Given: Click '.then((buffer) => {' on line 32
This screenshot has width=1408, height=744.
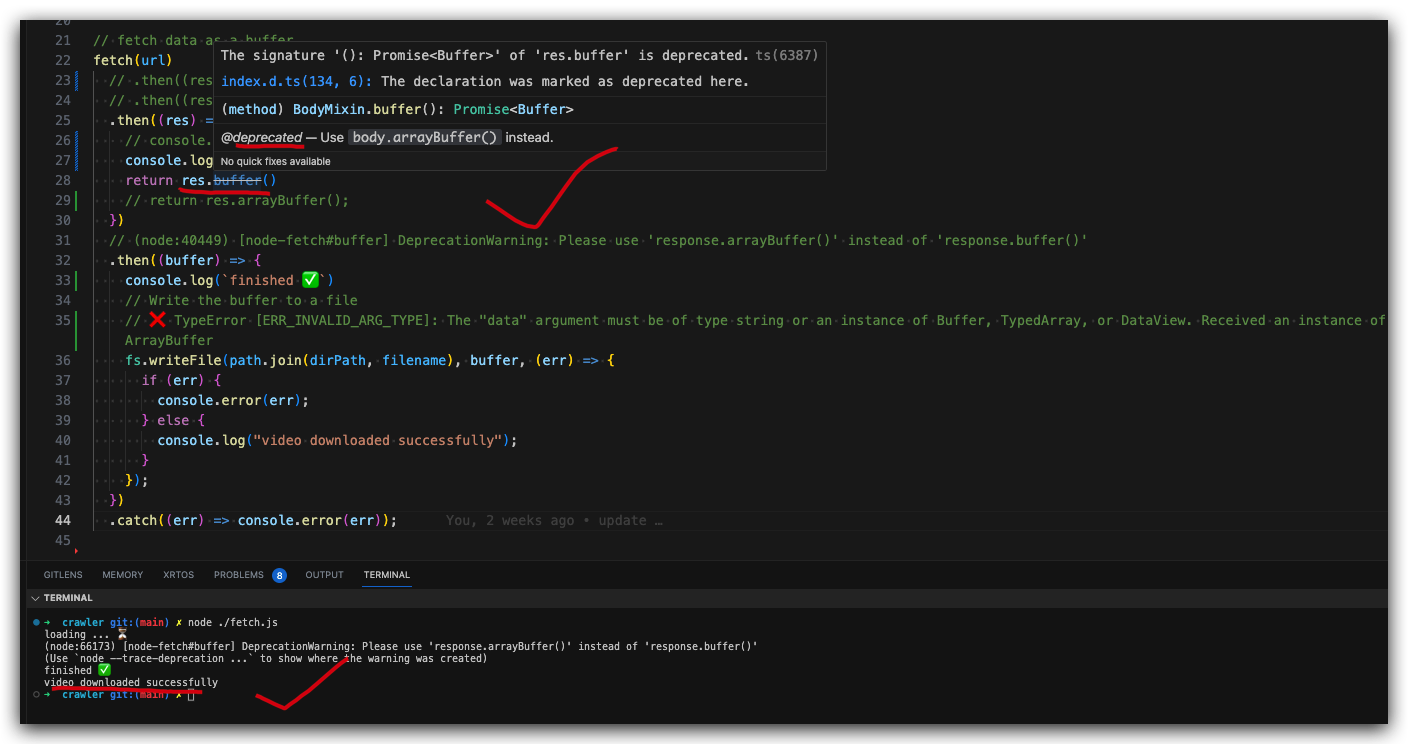Looking at the screenshot, I should pos(185,260).
